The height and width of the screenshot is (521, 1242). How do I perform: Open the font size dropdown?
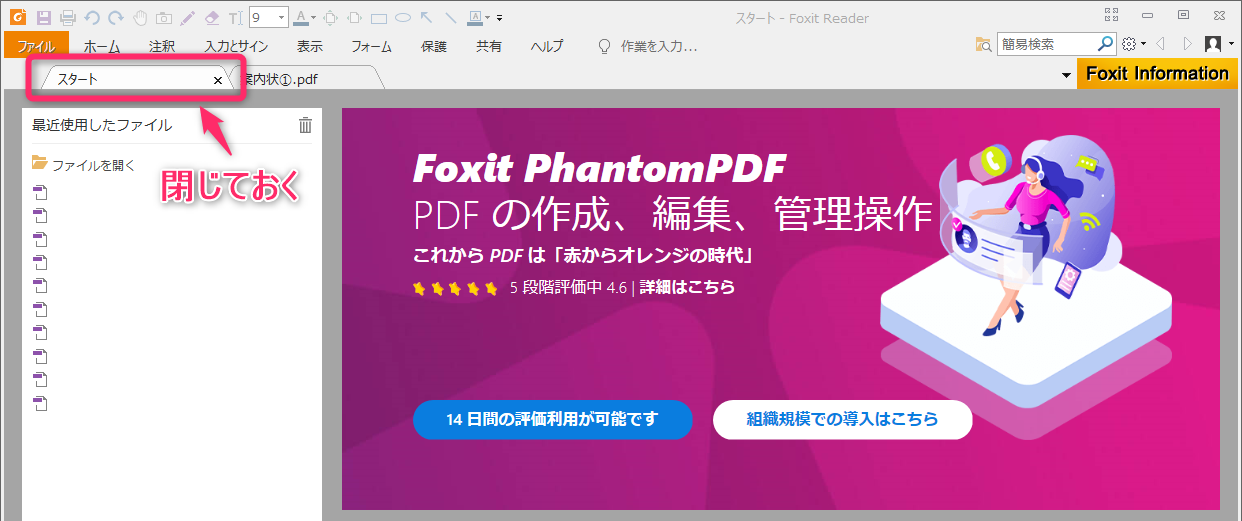click(x=281, y=18)
